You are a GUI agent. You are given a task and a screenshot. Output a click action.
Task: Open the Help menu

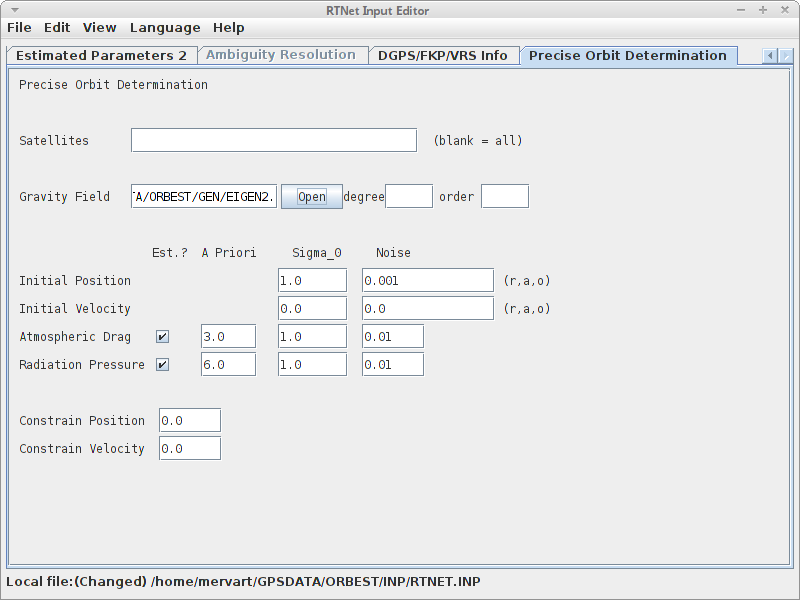(x=228, y=28)
